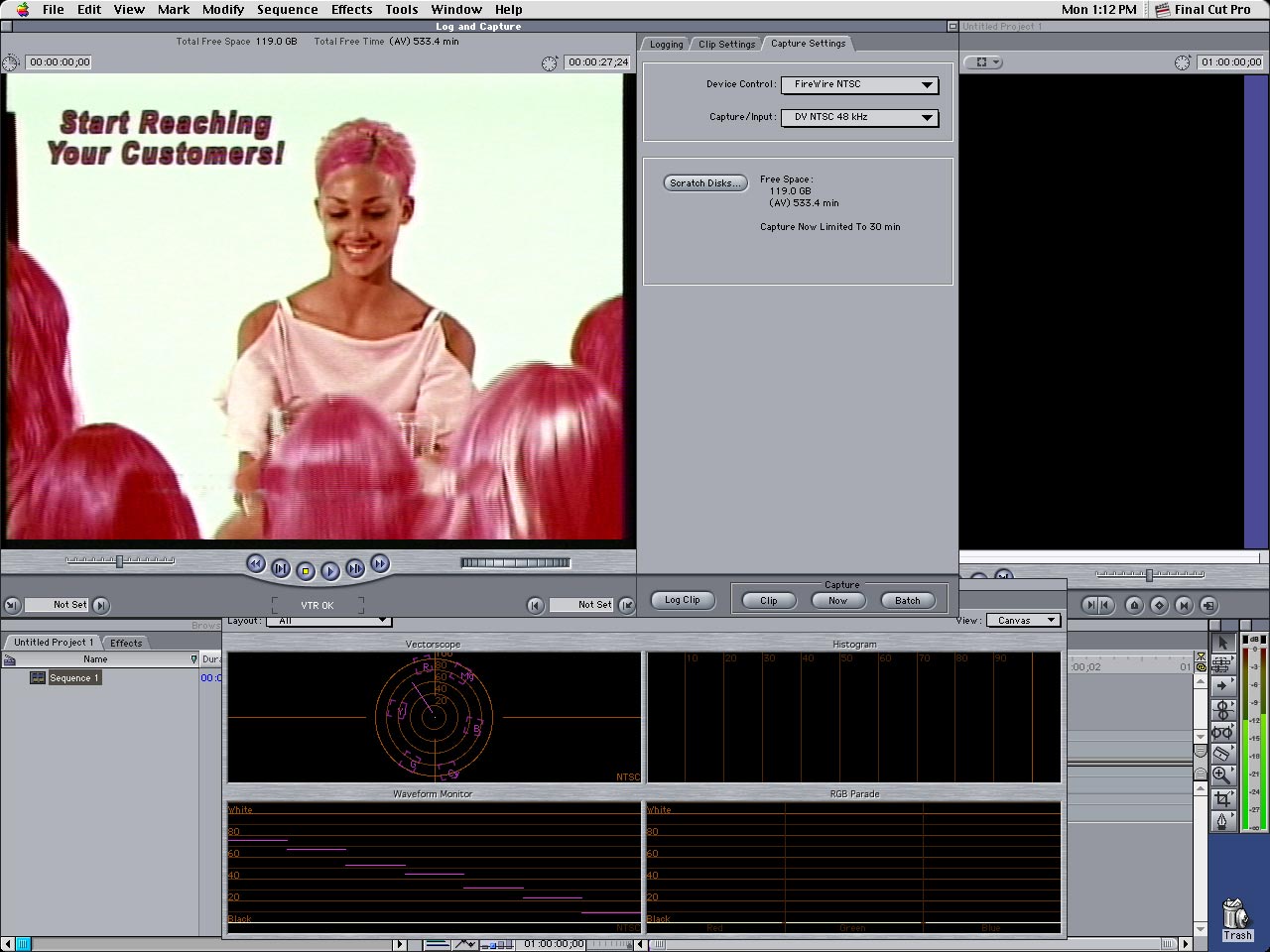Click the rewind transport button

click(x=255, y=564)
